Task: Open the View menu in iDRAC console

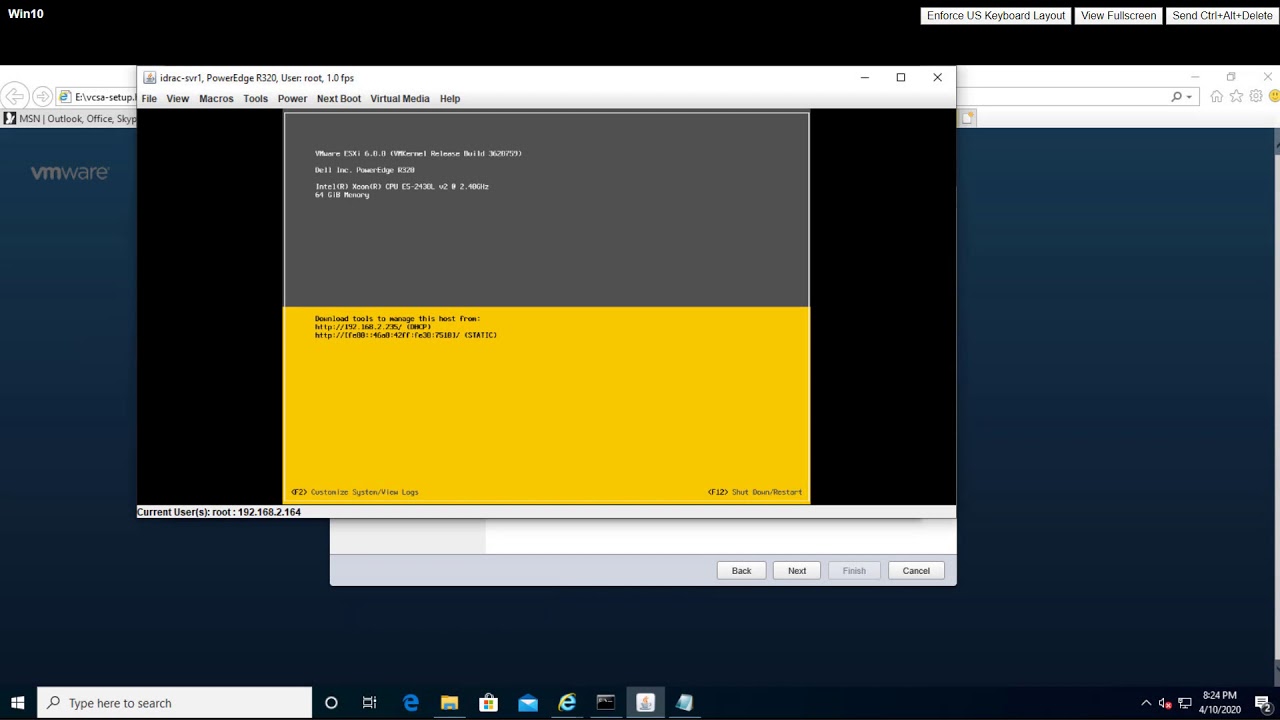Action: 178,99
